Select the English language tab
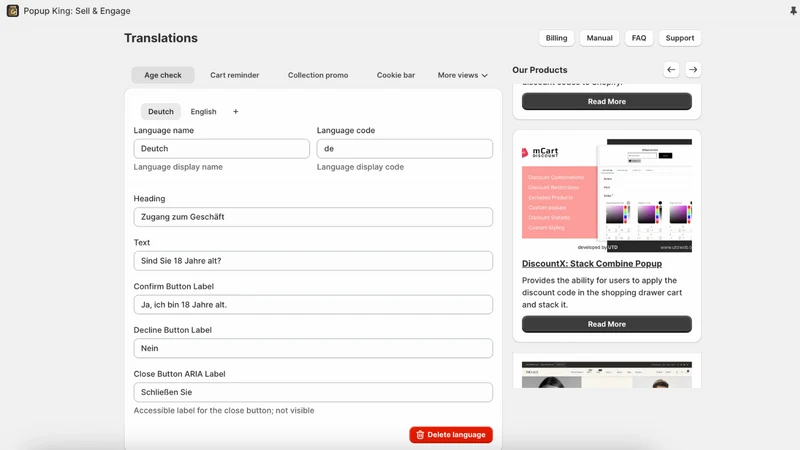 pyautogui.click(x=204, y=112)
